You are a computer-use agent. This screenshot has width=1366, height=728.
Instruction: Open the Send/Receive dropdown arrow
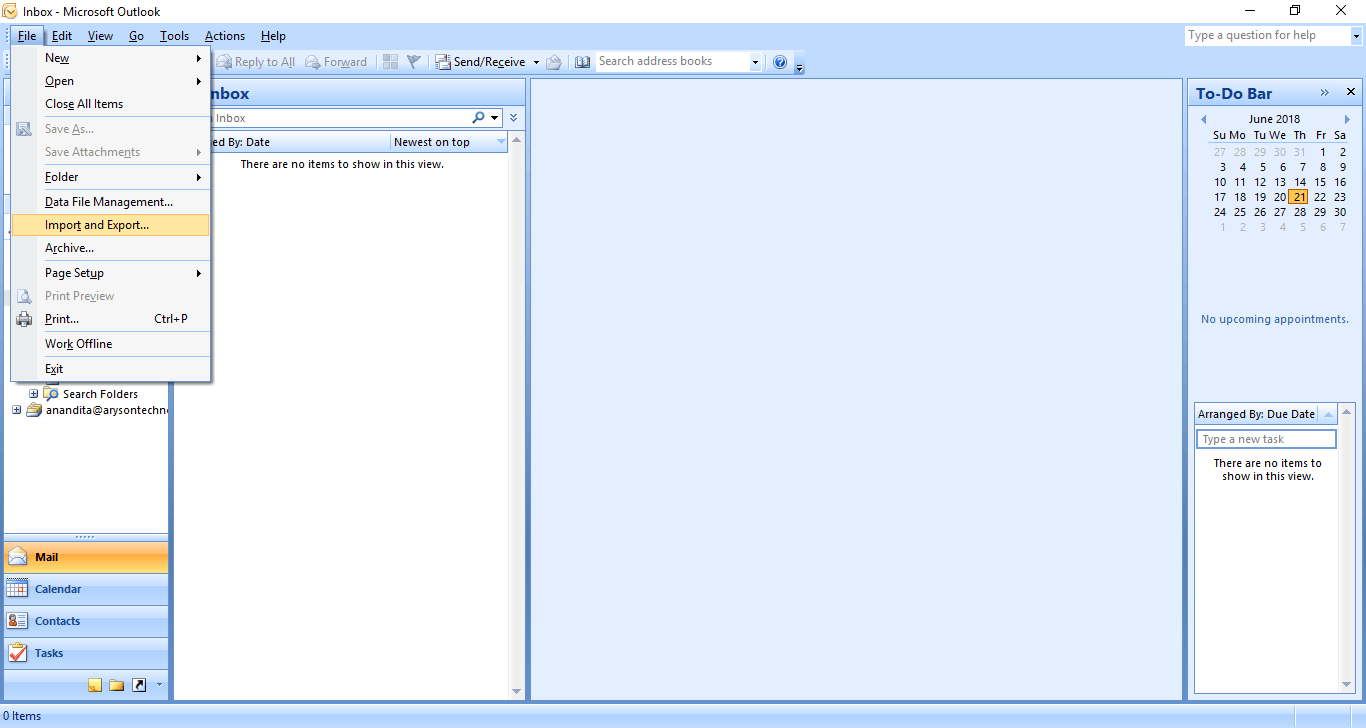point(536,62)
